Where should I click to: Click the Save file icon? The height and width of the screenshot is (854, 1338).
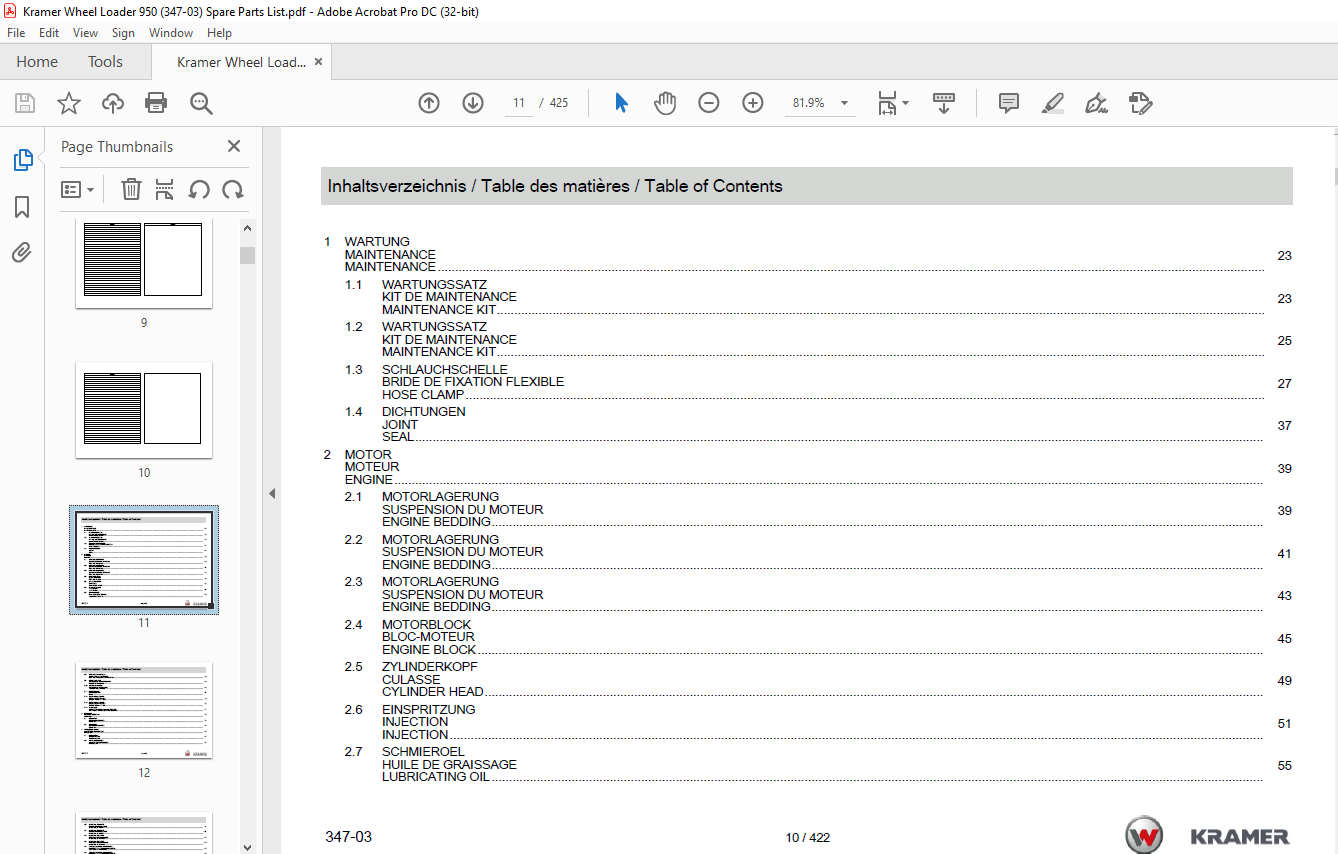tap(25, 103)
